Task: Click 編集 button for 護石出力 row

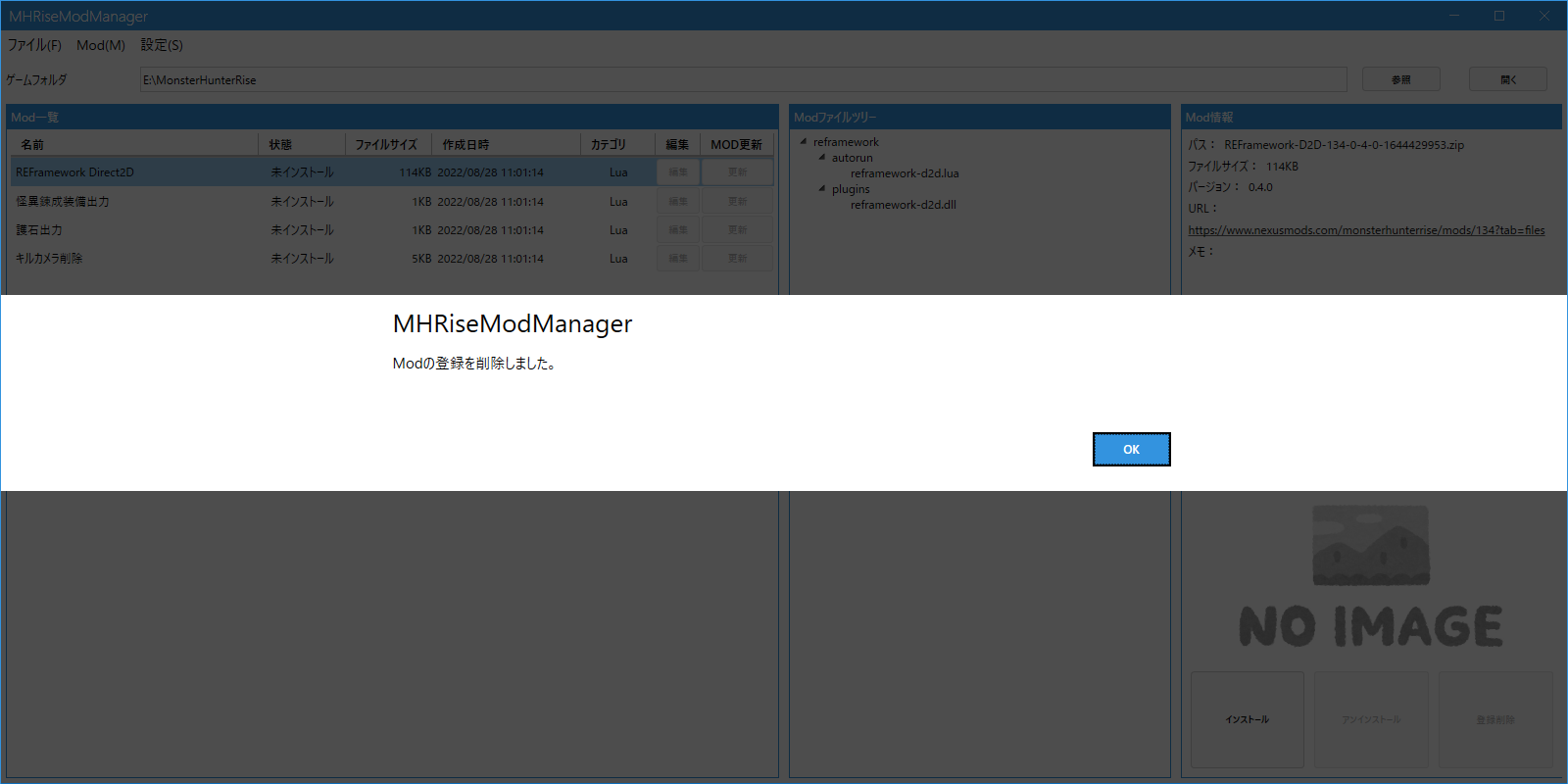Action: 678,229
